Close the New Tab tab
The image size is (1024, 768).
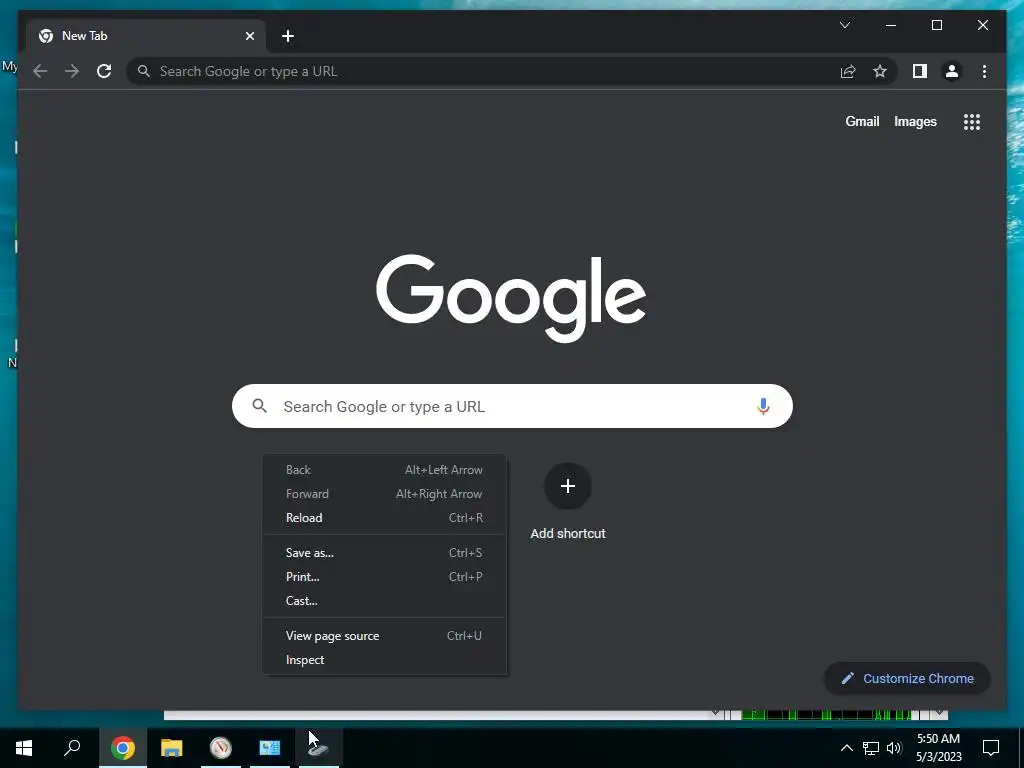(x=249, y=36)
